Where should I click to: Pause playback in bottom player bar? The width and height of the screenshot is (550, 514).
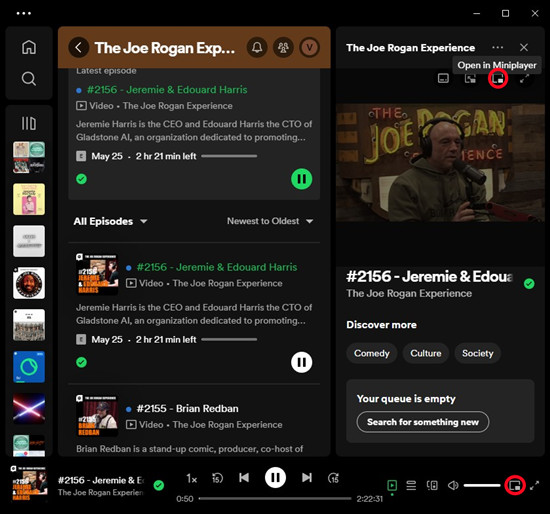[275, 478]
